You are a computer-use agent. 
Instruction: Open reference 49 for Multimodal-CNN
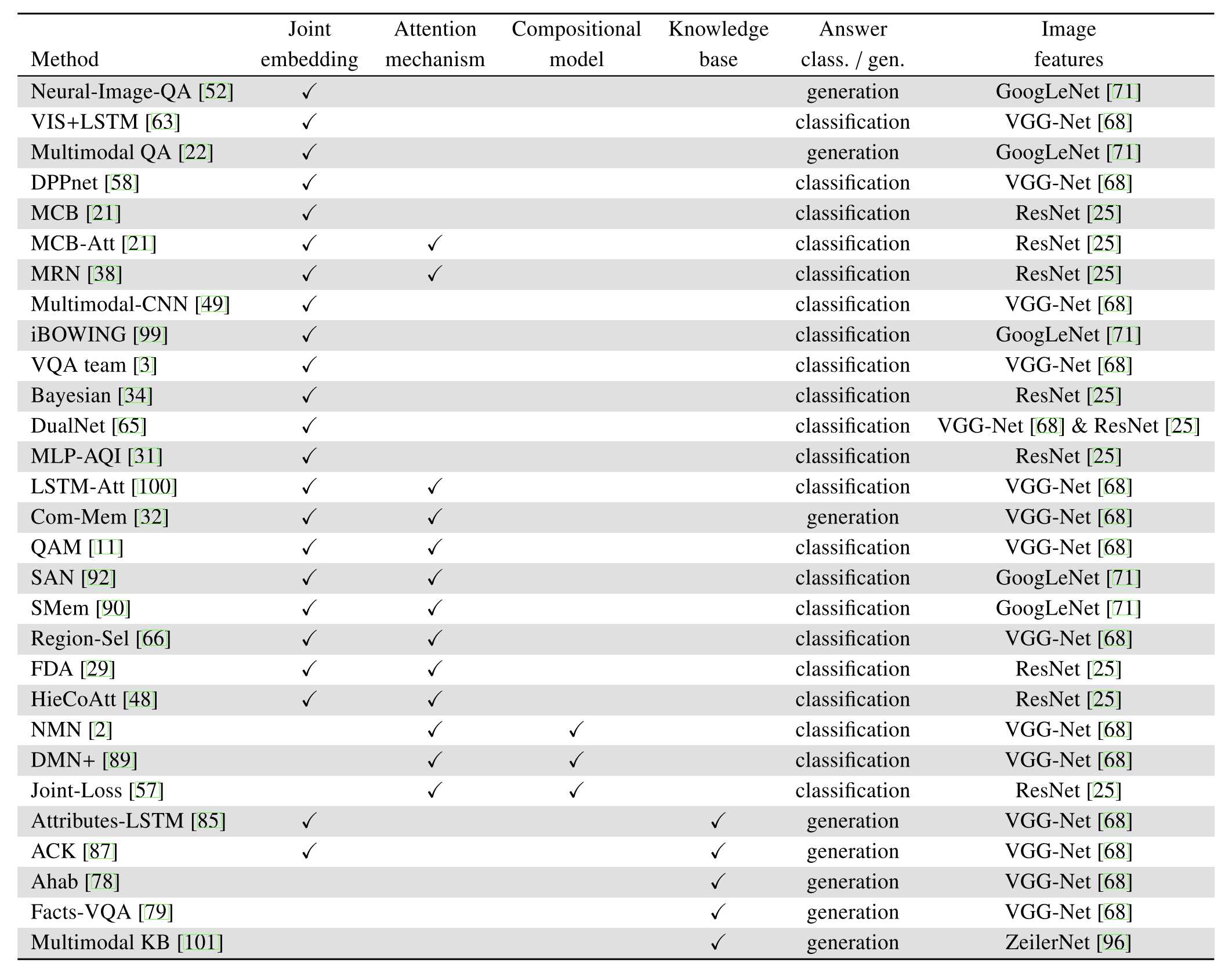[x=212, y=304]
